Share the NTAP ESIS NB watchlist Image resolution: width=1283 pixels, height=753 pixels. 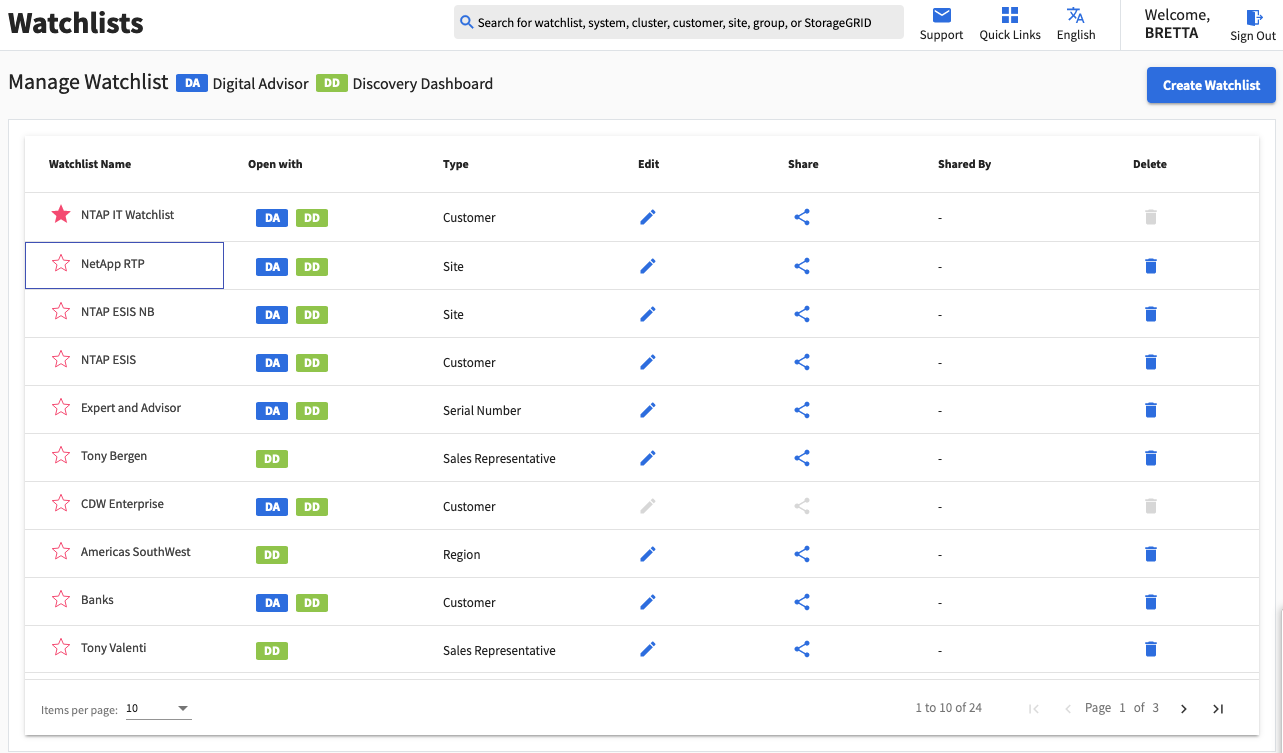tap(801, 314)
